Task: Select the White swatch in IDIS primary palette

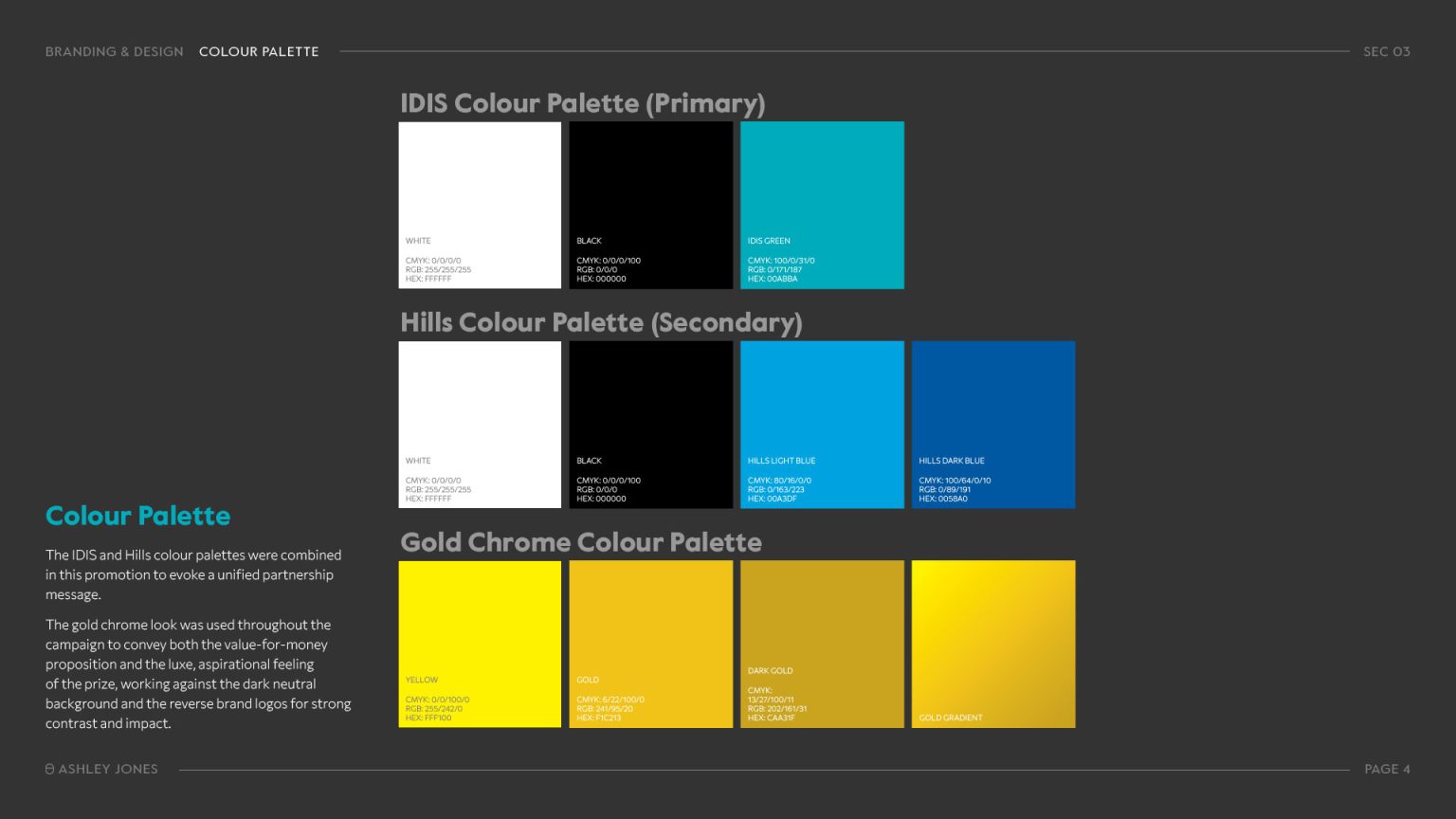Action: coord(480,205)
